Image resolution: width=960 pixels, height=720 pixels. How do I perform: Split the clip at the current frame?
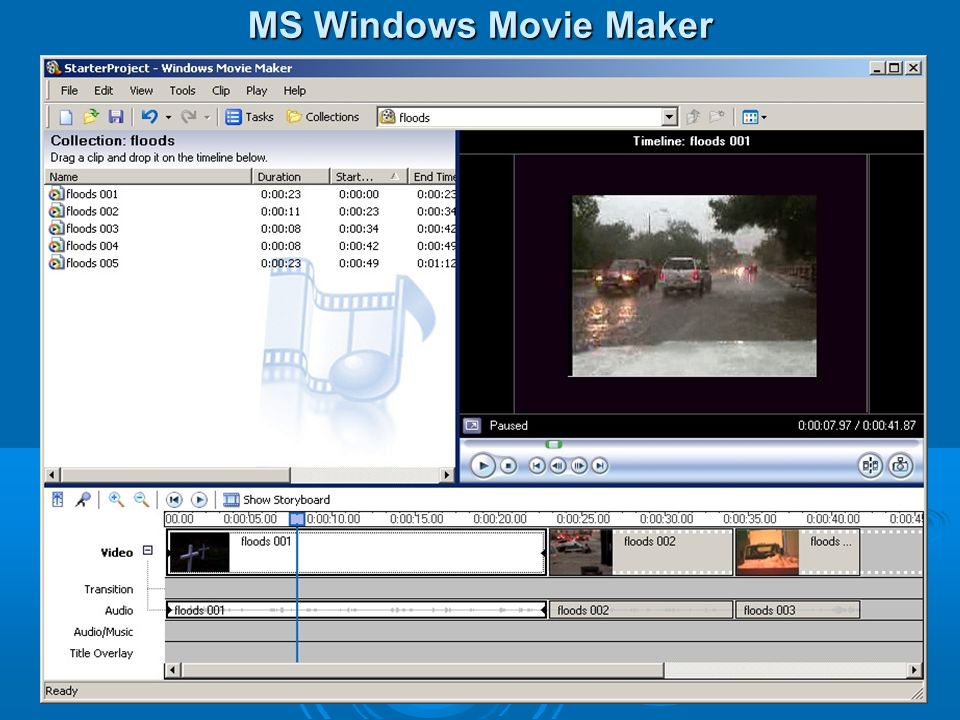coord(870,466)
